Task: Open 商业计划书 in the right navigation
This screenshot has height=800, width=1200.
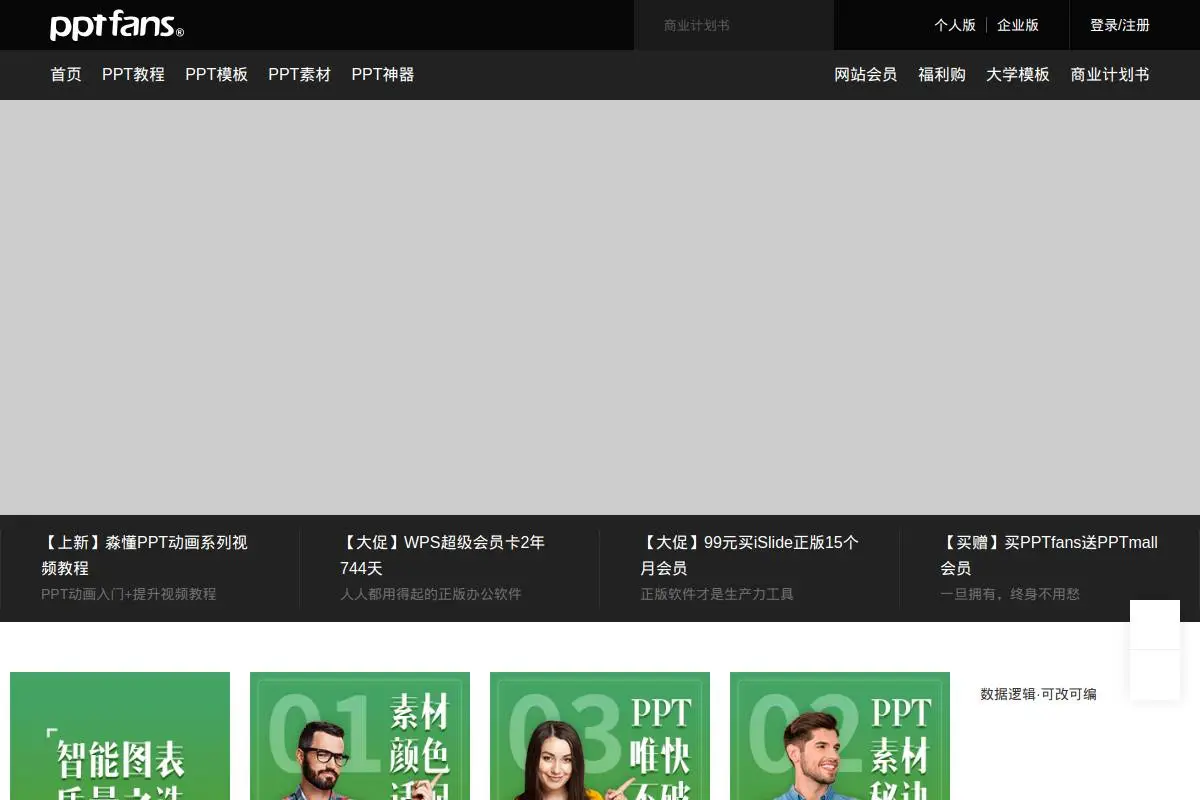Action: [1110, 74]
